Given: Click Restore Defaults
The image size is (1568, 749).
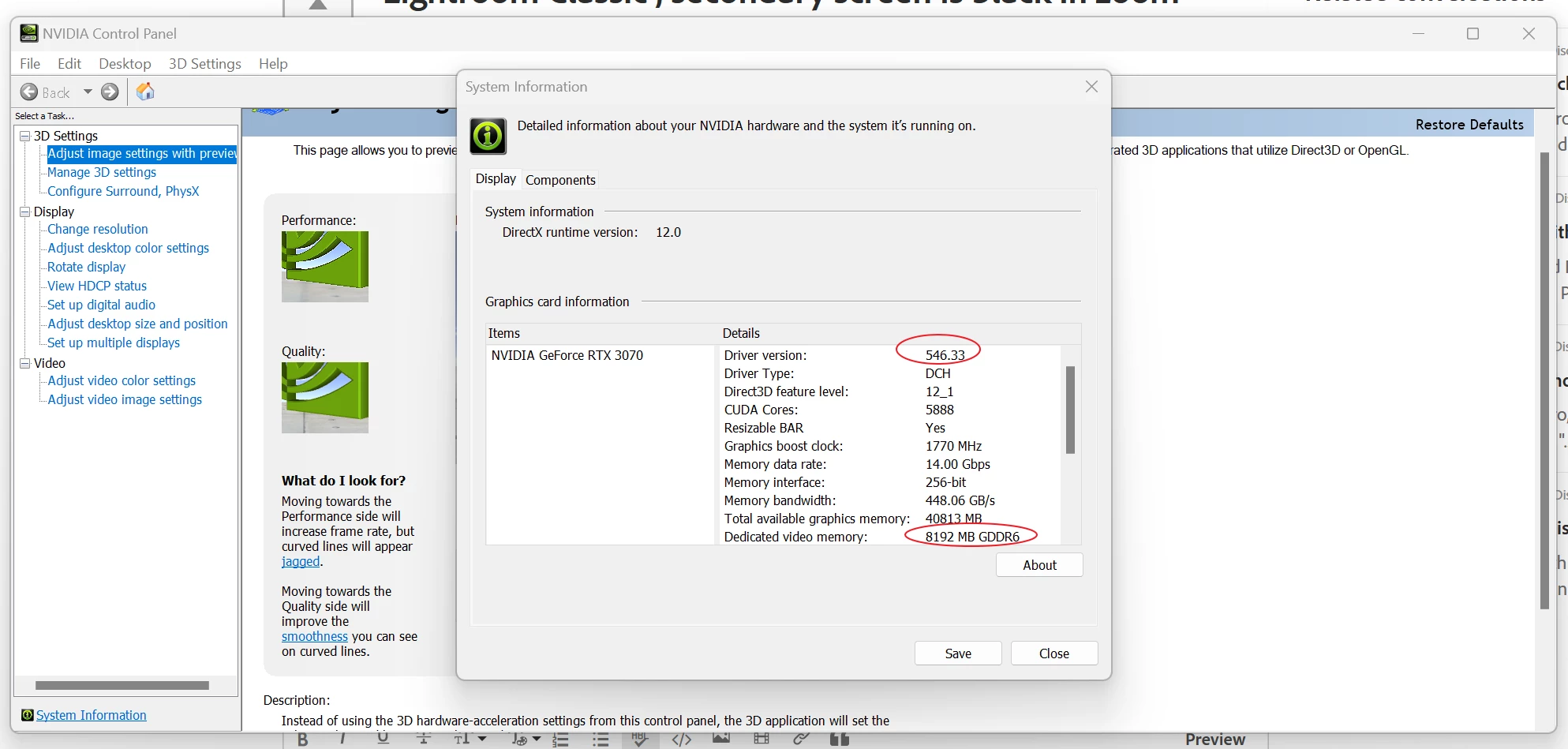Looking at the screenshot, I should 1469,125.
